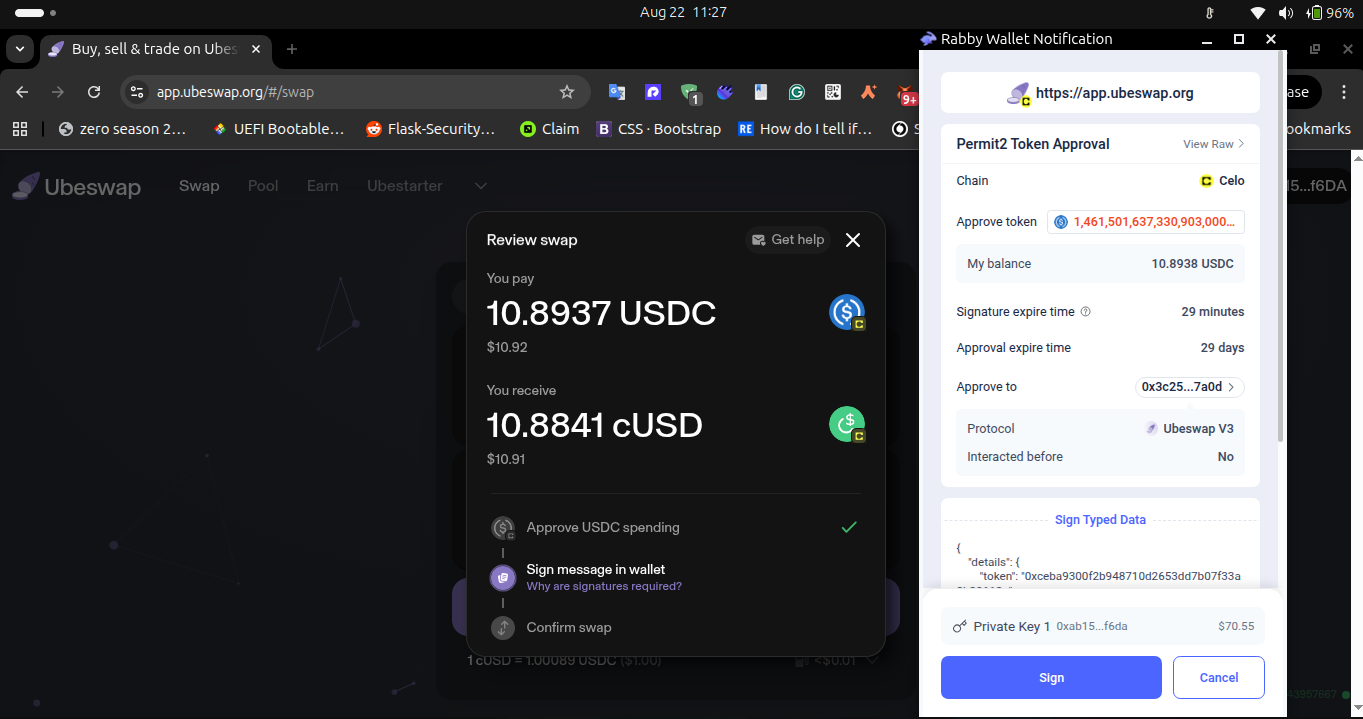The image size is (1363, 719).
Task: Click the Celo chain icon in Rabby
Action: tap(1206, 181)
